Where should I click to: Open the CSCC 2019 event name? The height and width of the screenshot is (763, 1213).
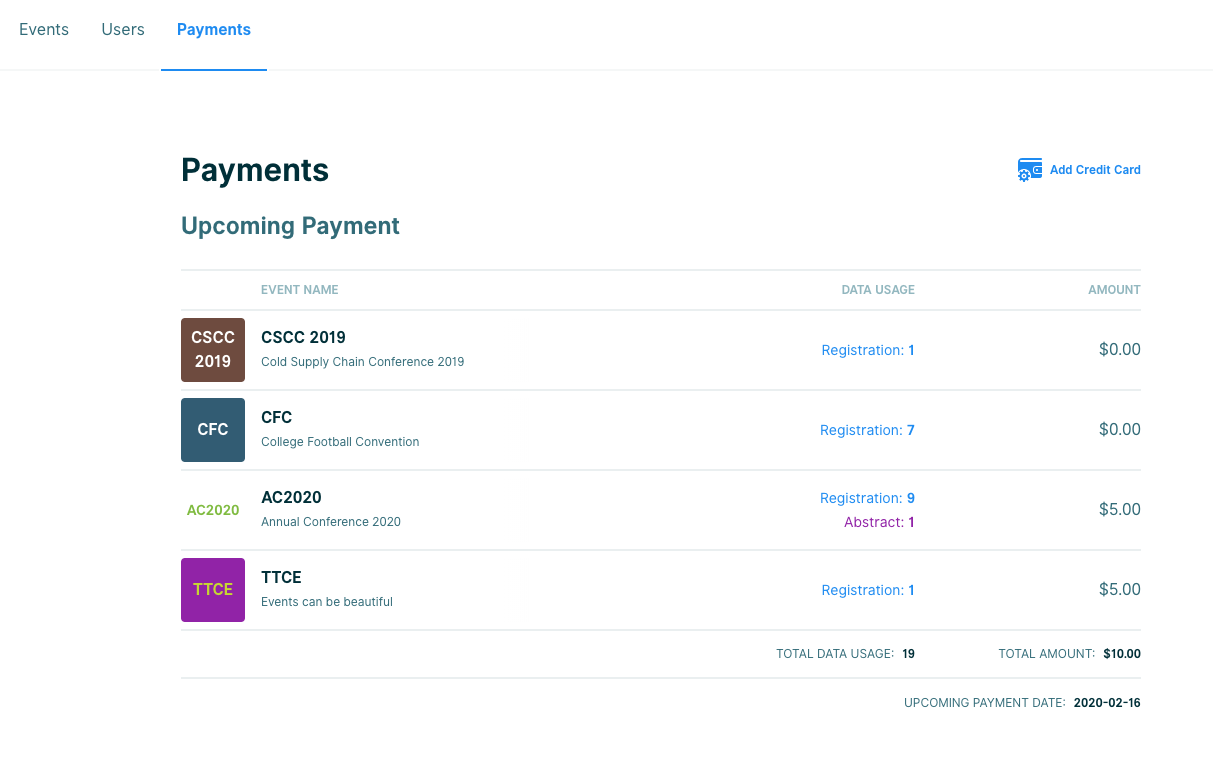pos(303,338)
